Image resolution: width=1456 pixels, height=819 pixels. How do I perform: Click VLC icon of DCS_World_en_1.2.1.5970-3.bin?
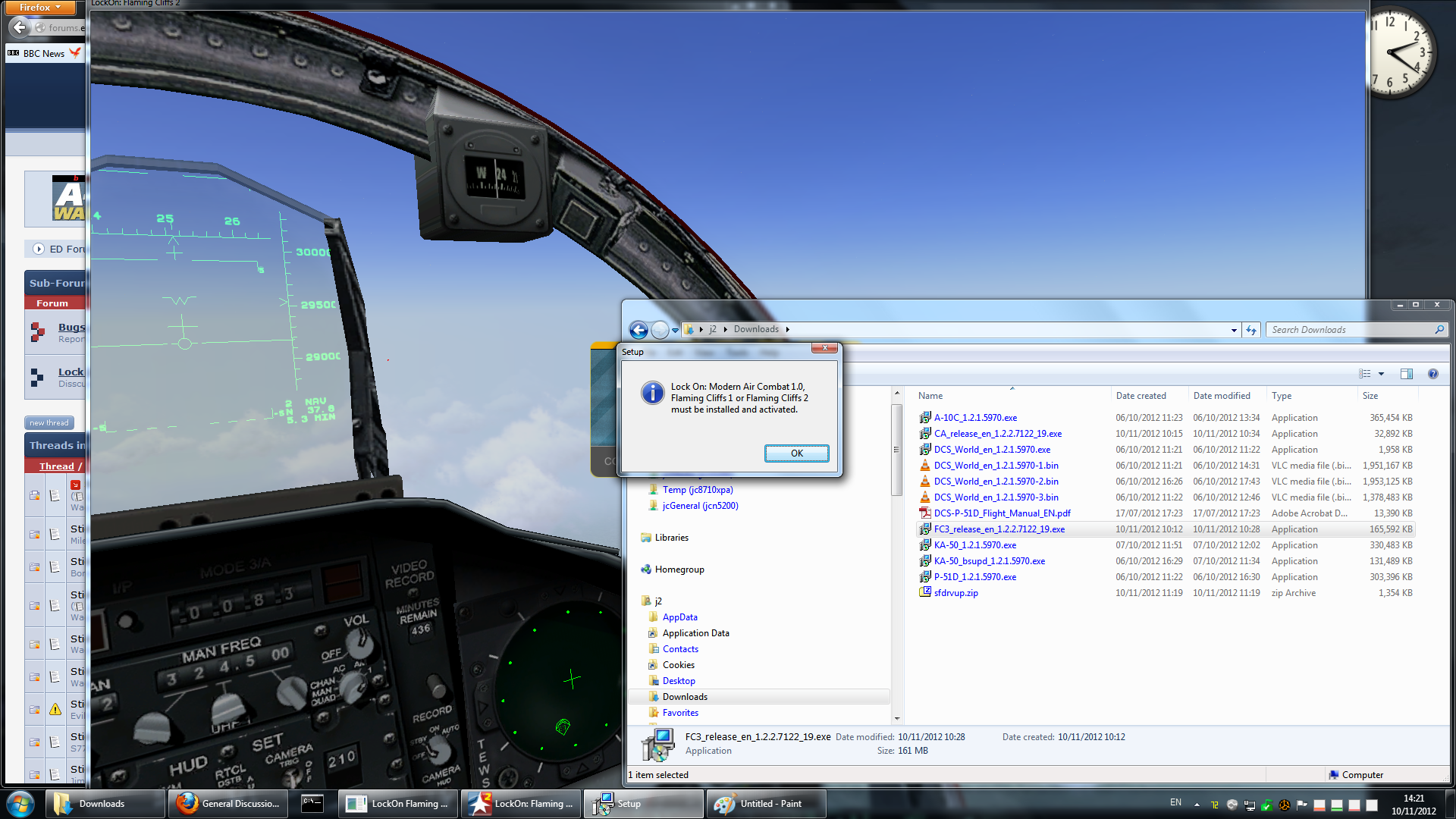925,497
